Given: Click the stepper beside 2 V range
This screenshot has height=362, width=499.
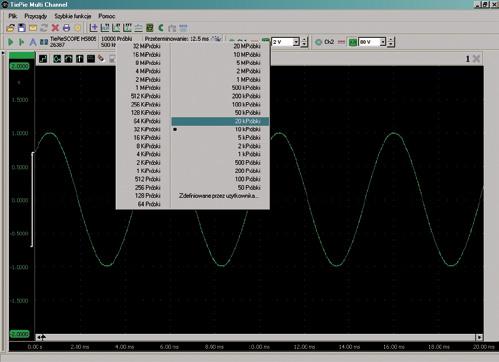Looking at the screenshot, I should pyautogui.click(x=304, y=42).
